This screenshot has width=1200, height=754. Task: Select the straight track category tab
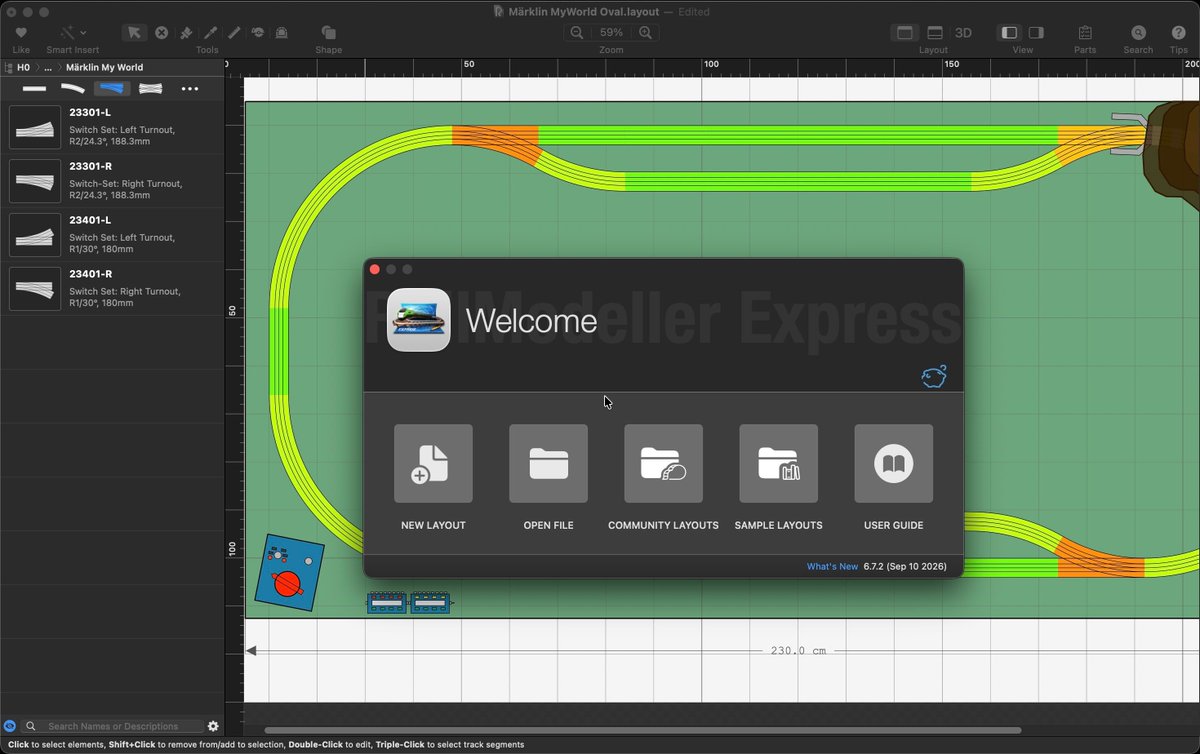click(x=35, y=88)
